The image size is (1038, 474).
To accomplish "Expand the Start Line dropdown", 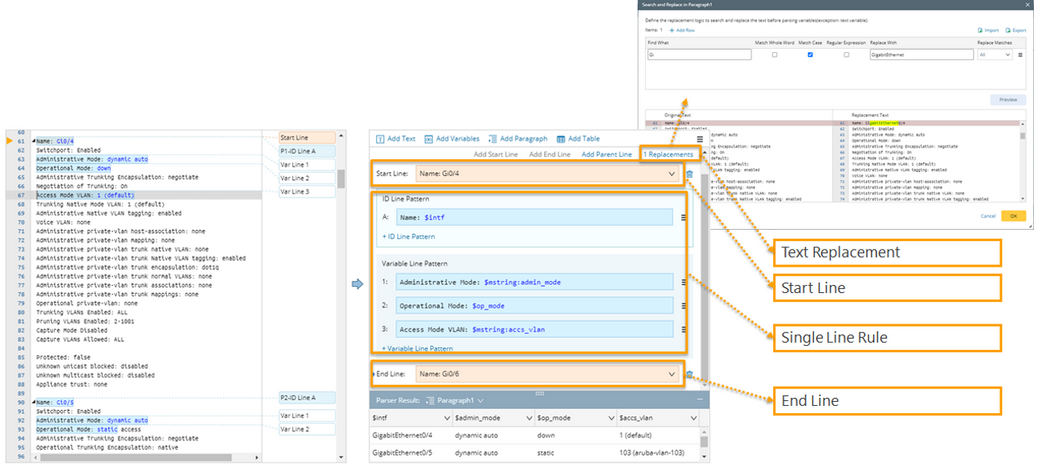I will (672, 174).
